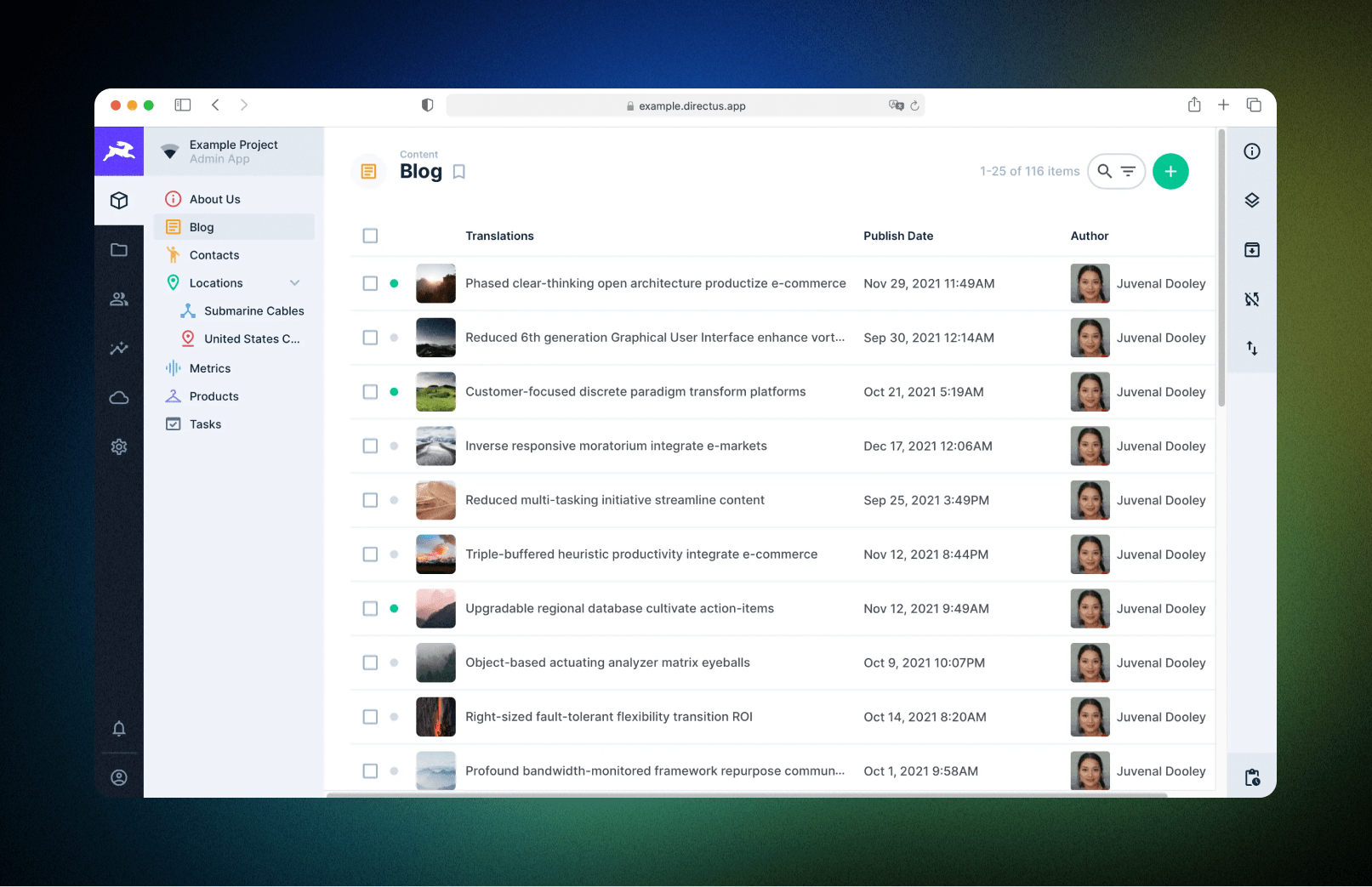Click 'Nov 29, 2021 11:49AM' date cell
1372x887 pixels.
(x=929, y=283)
